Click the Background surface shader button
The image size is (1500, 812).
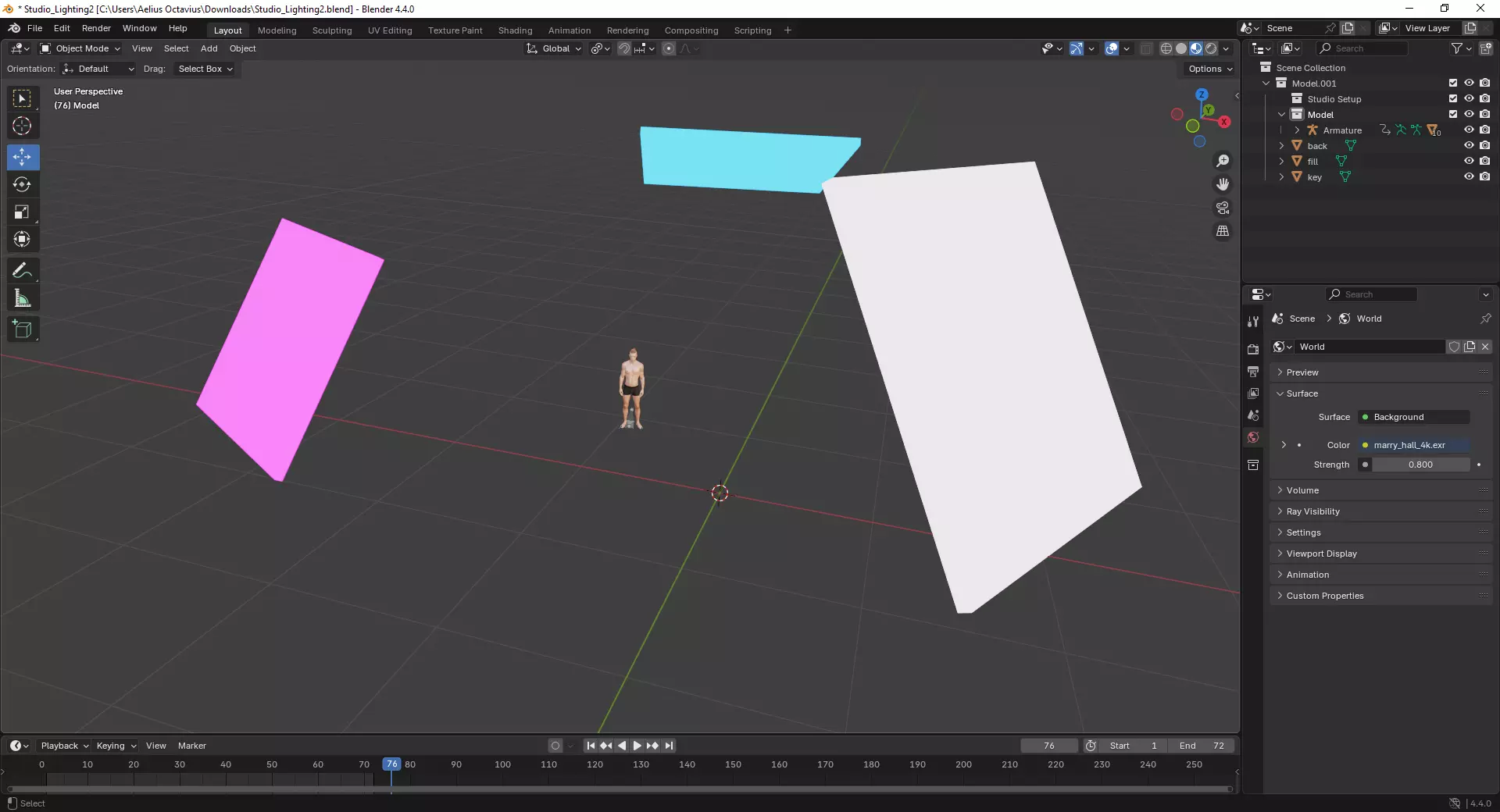[x=1414, y=417]
